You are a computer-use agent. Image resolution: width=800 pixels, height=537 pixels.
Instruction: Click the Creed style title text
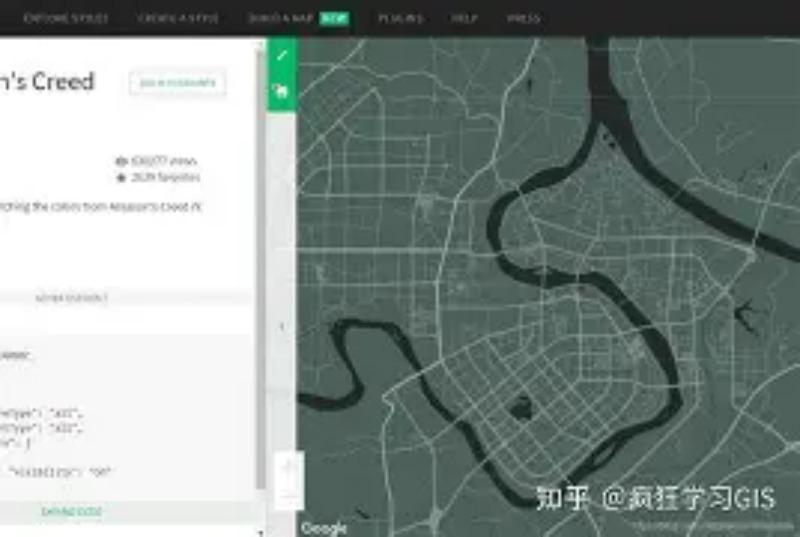click(47, 82)
